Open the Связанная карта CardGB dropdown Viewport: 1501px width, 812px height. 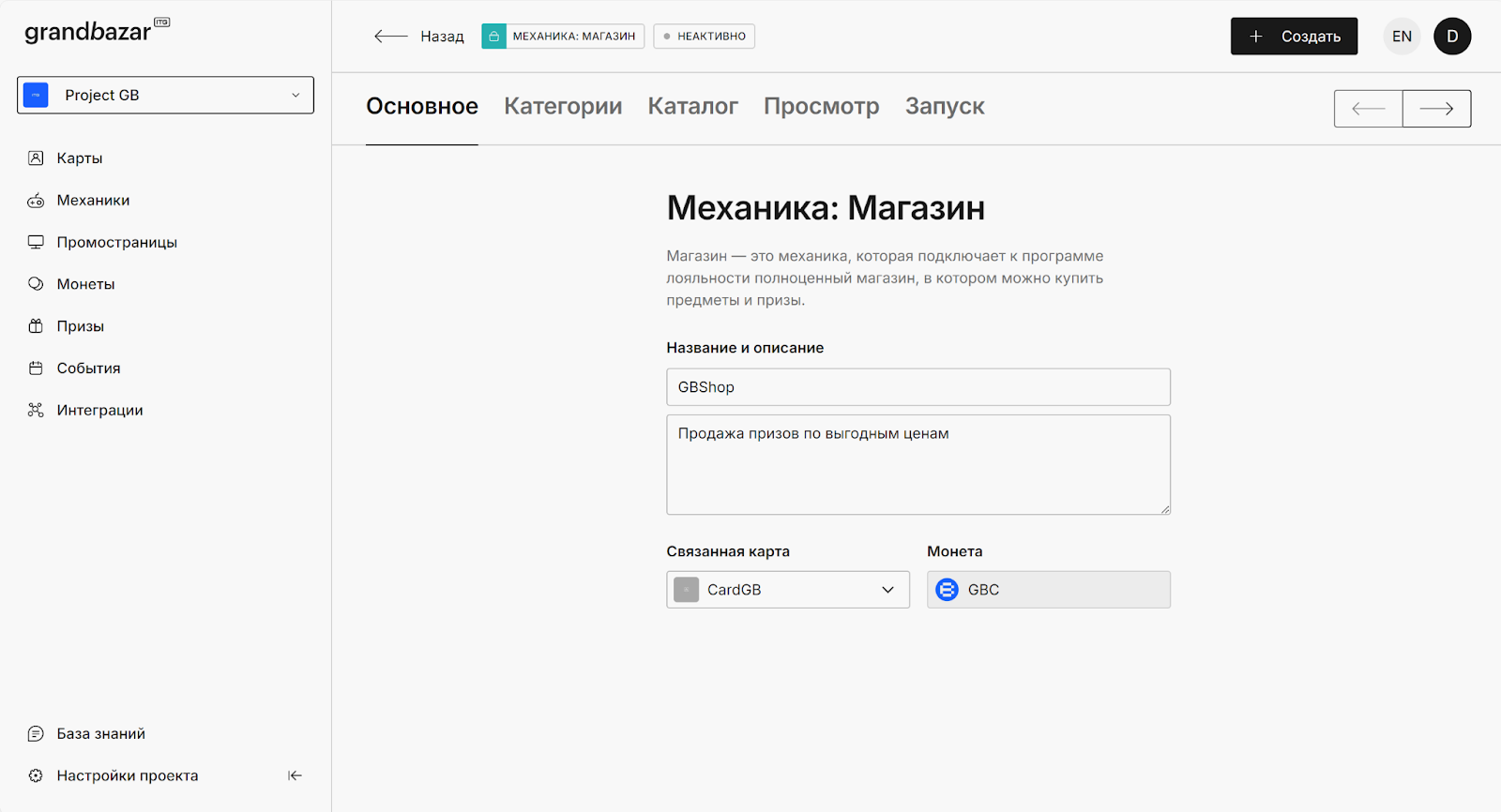tap(788, 590)
